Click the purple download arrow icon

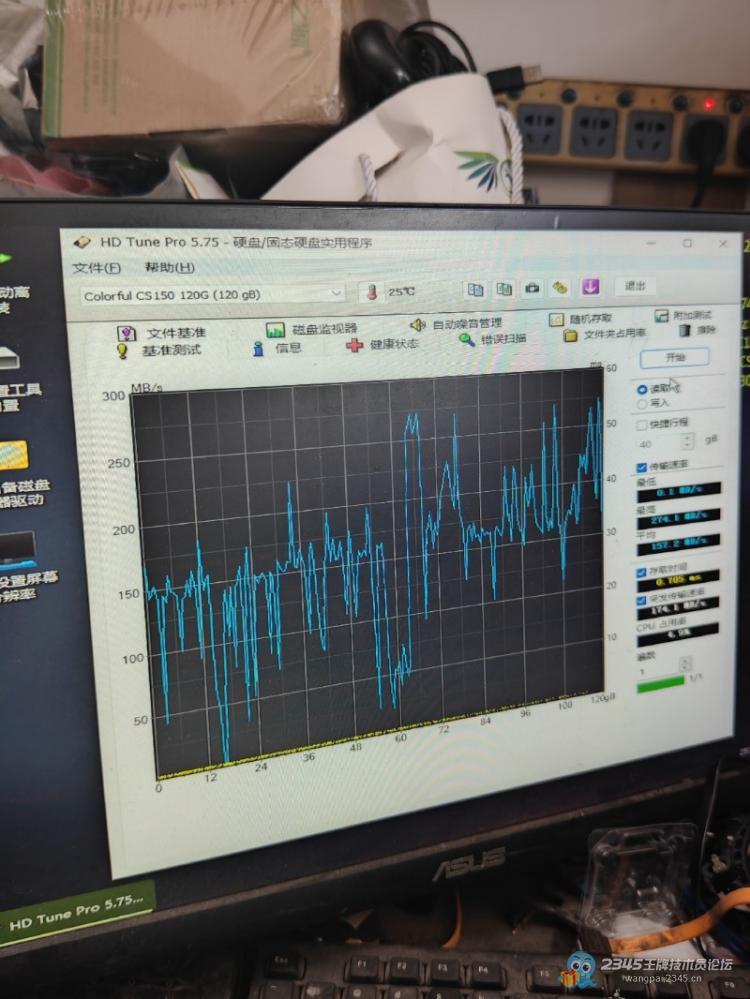click(x=590, y=287)
